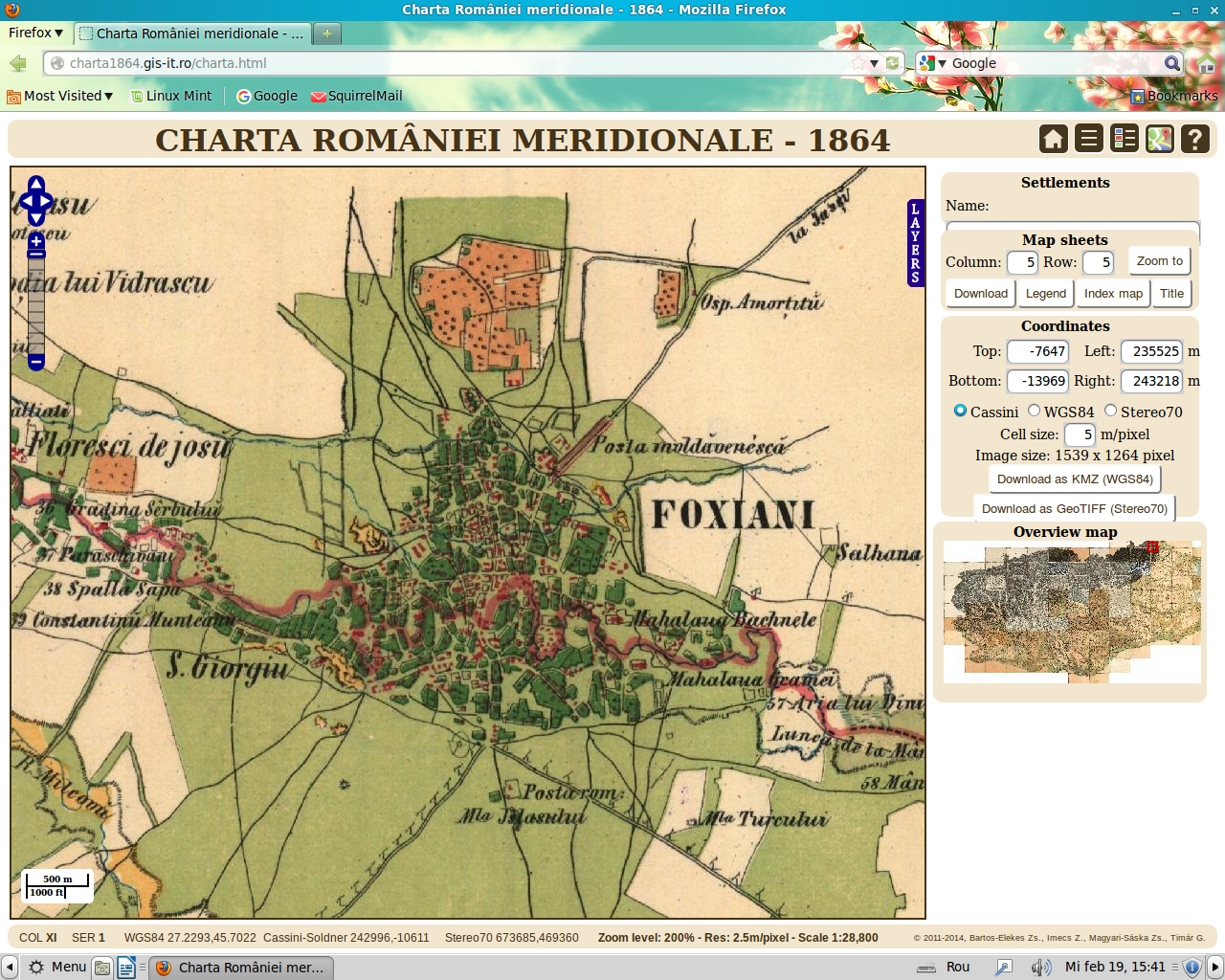Open the map icon in header

(1160, 139)
